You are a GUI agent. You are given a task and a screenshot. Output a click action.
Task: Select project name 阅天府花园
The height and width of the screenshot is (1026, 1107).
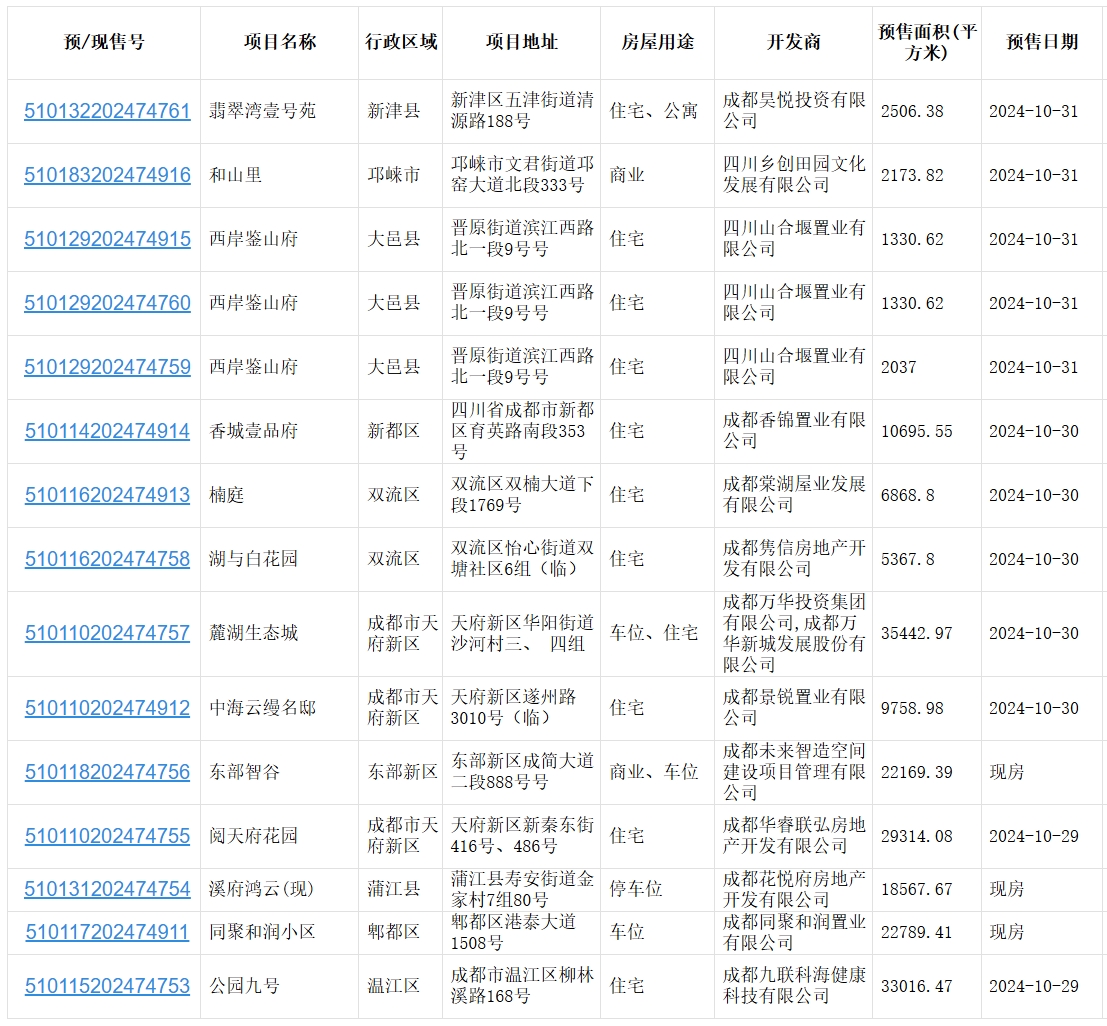tap(253, 836)
